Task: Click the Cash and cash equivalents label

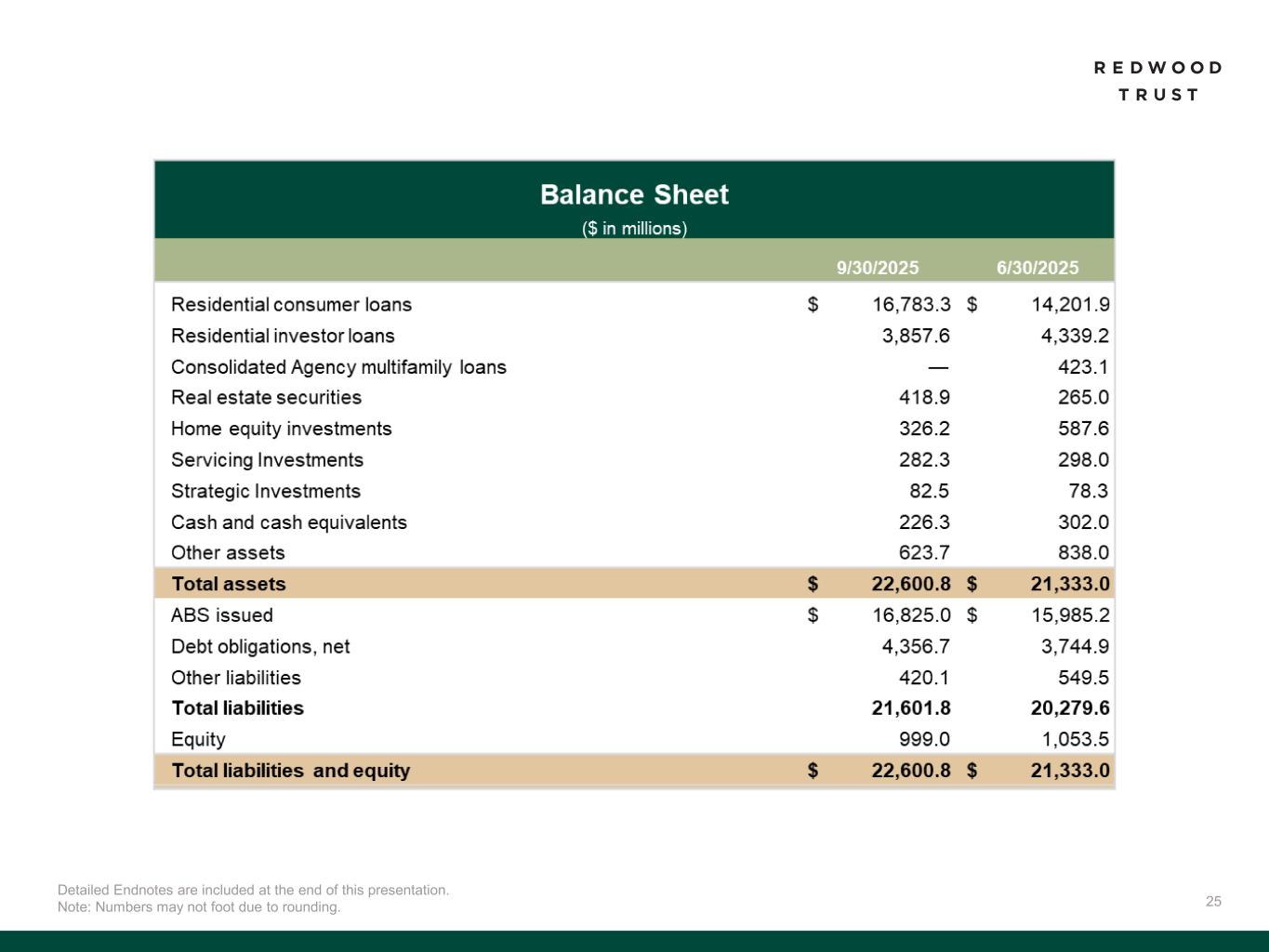Action: (288, 522)
